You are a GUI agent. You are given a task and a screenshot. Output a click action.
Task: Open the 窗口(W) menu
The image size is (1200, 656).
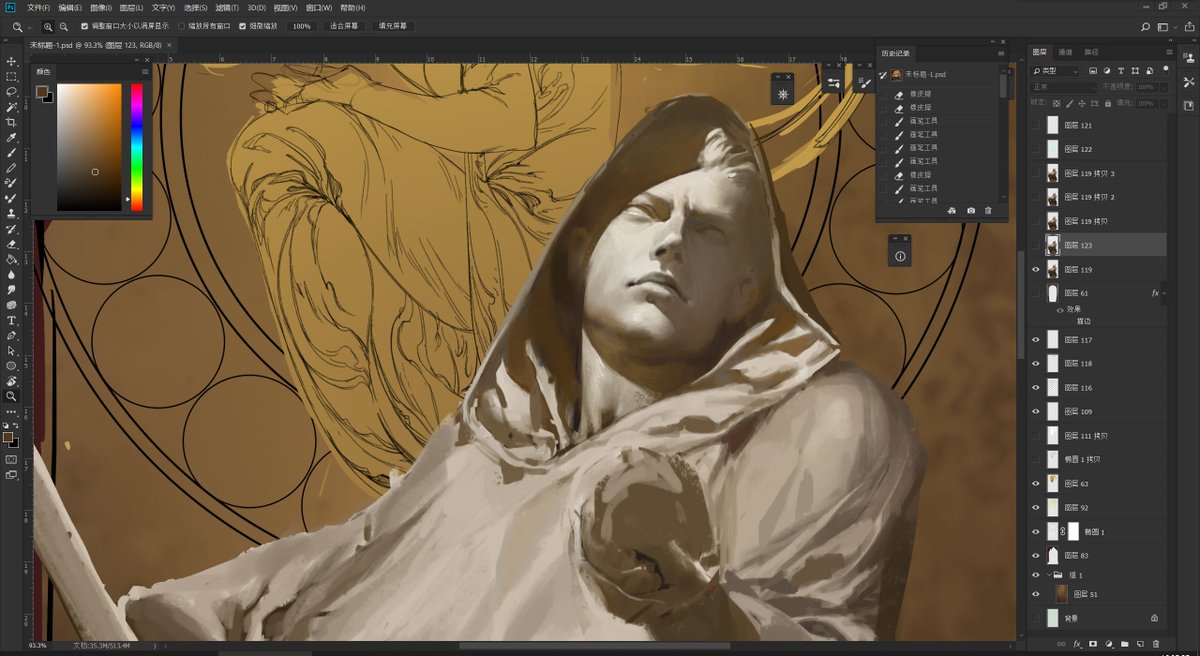[319, 7]
